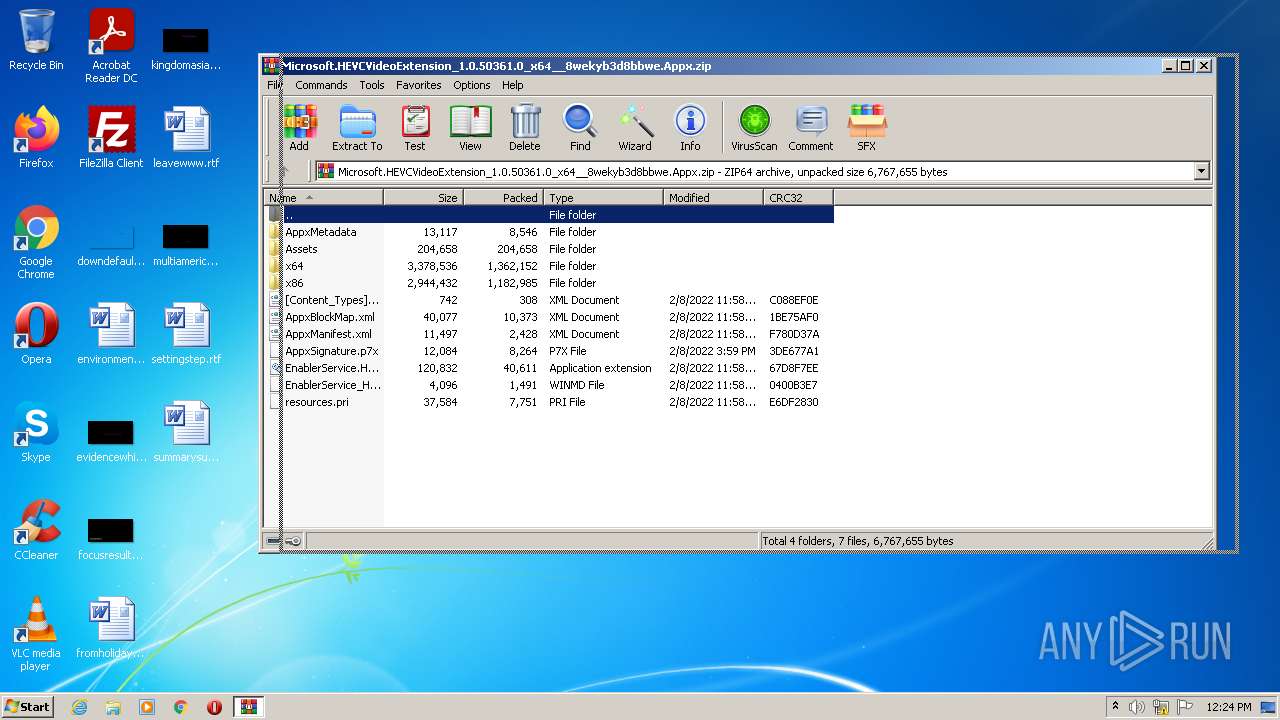The height and width of the screenshot is (720, 1280).
Task: Open FileZilla Client desktop shortcut
Action: point(111,138)
